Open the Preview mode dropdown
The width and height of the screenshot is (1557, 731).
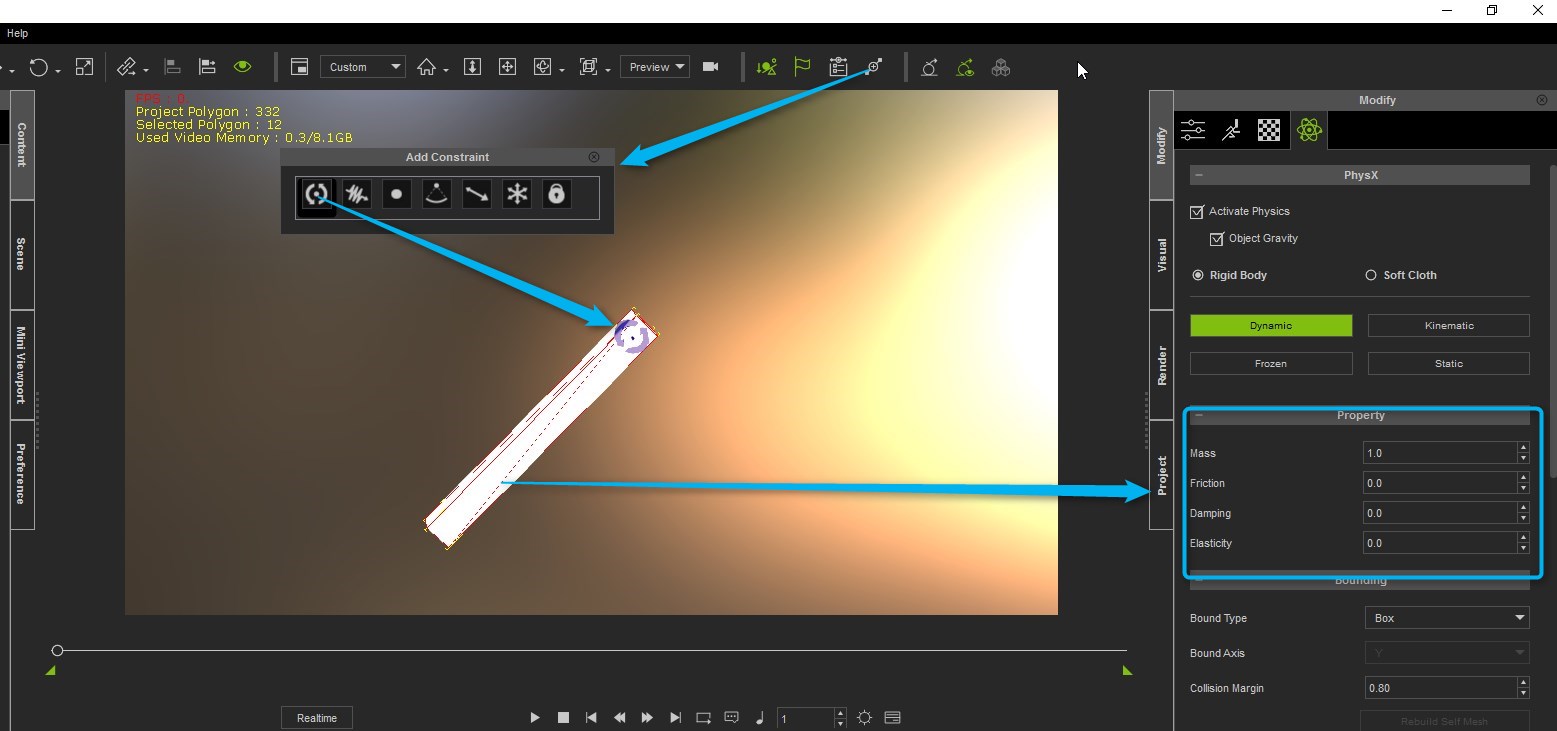(x=655, y=67)
